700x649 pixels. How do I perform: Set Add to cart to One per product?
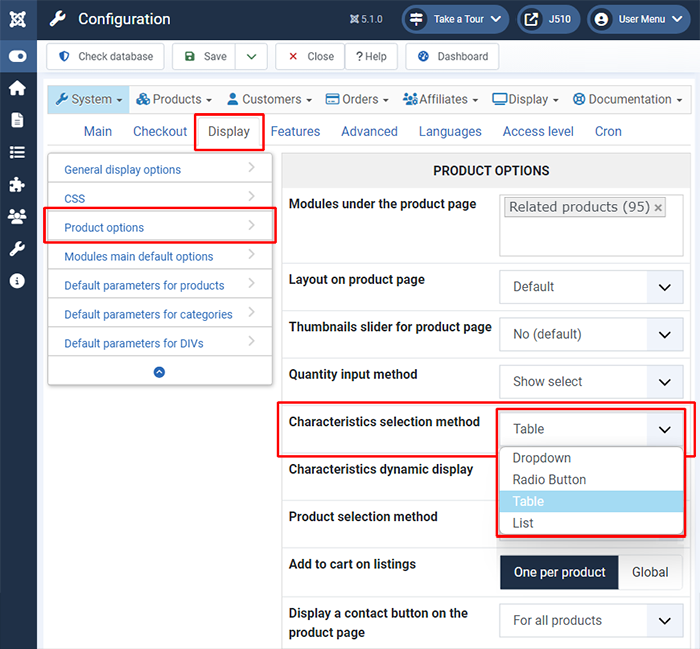tap(559, 572)
